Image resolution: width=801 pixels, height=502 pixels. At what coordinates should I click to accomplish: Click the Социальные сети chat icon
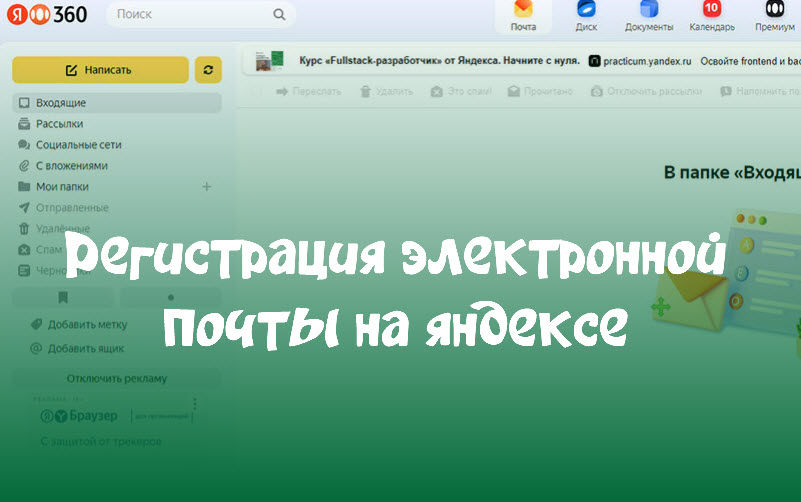[x=24, y=145]
